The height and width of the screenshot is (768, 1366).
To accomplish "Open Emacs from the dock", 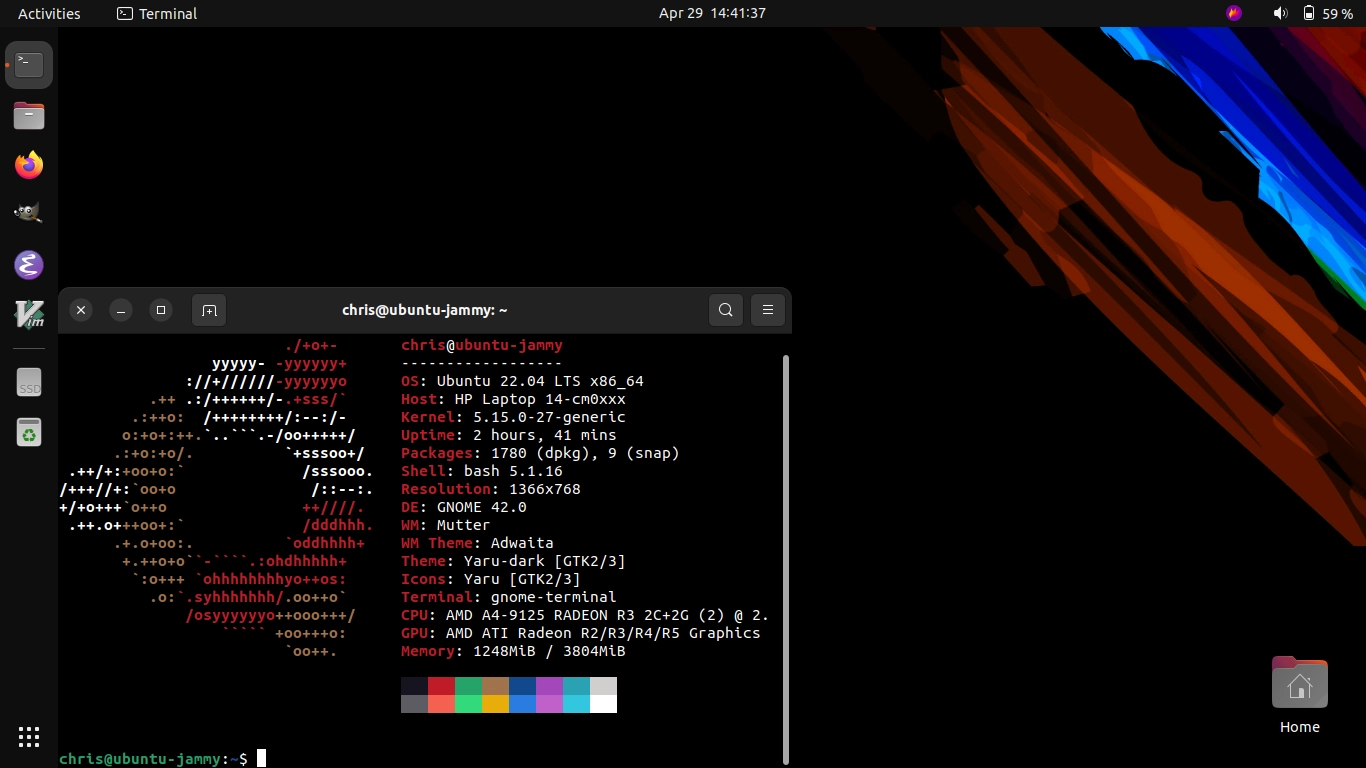I will tap(29, 265).
